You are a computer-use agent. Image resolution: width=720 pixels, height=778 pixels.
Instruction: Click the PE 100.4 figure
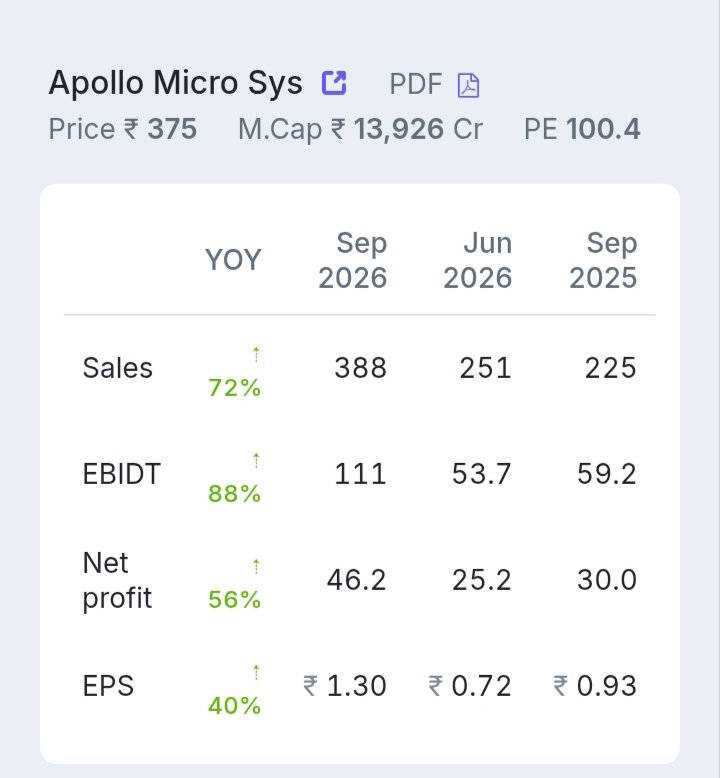[x=582, y=130]
